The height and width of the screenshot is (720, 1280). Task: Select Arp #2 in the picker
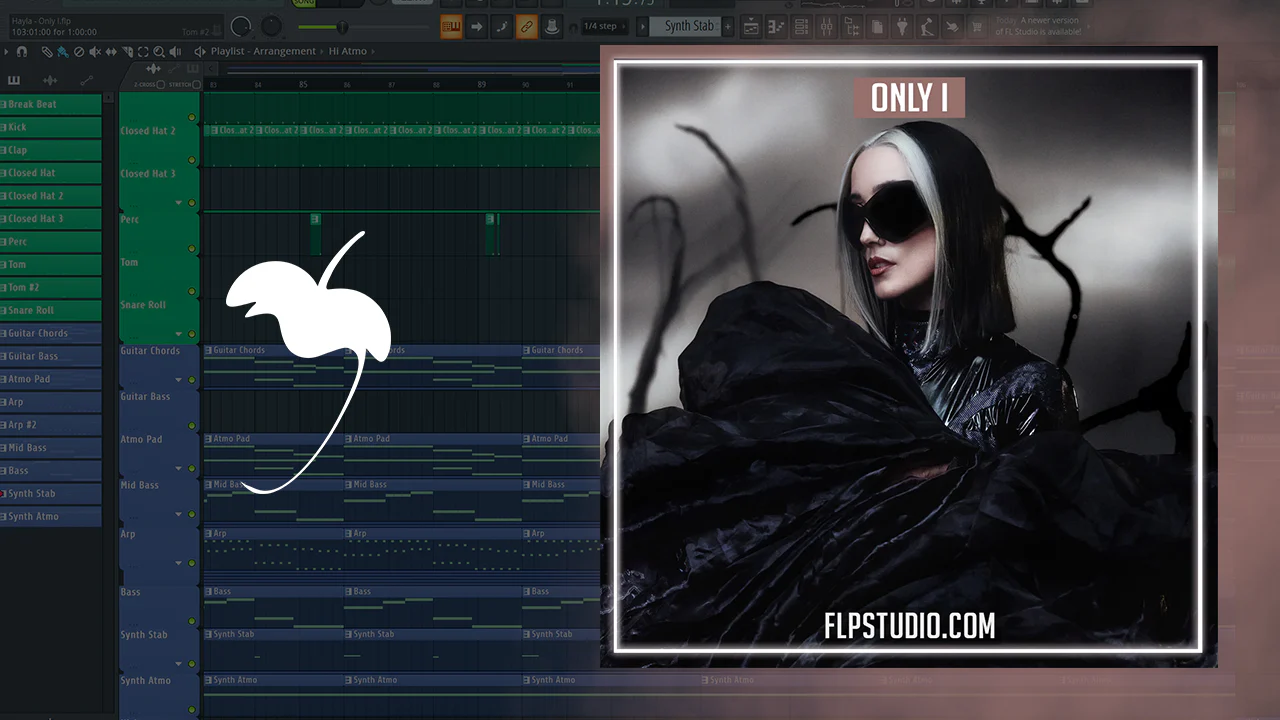pyautogui.click(x=51, y=425)
